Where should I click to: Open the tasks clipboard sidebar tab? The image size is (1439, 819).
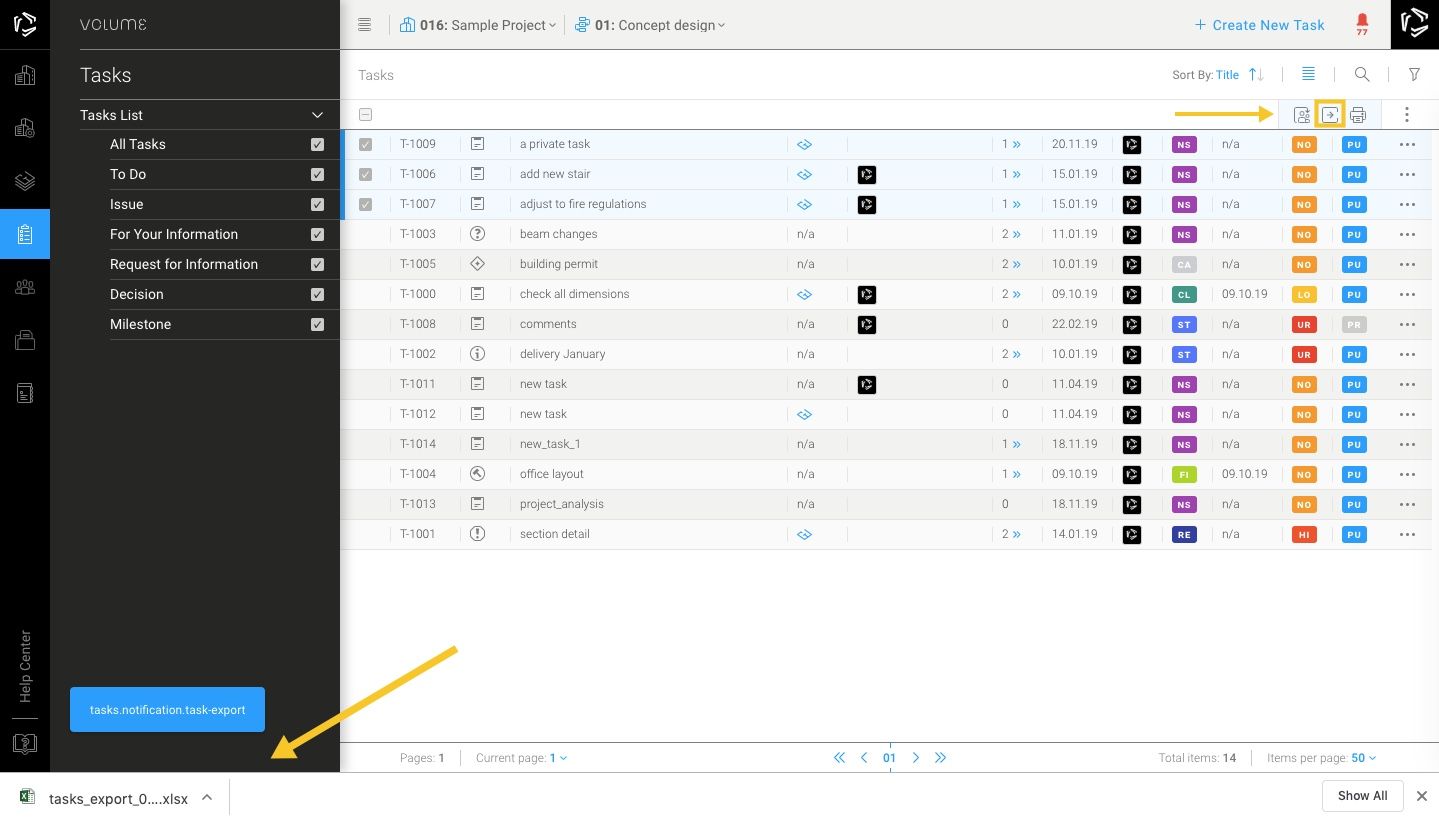point(25,234)
